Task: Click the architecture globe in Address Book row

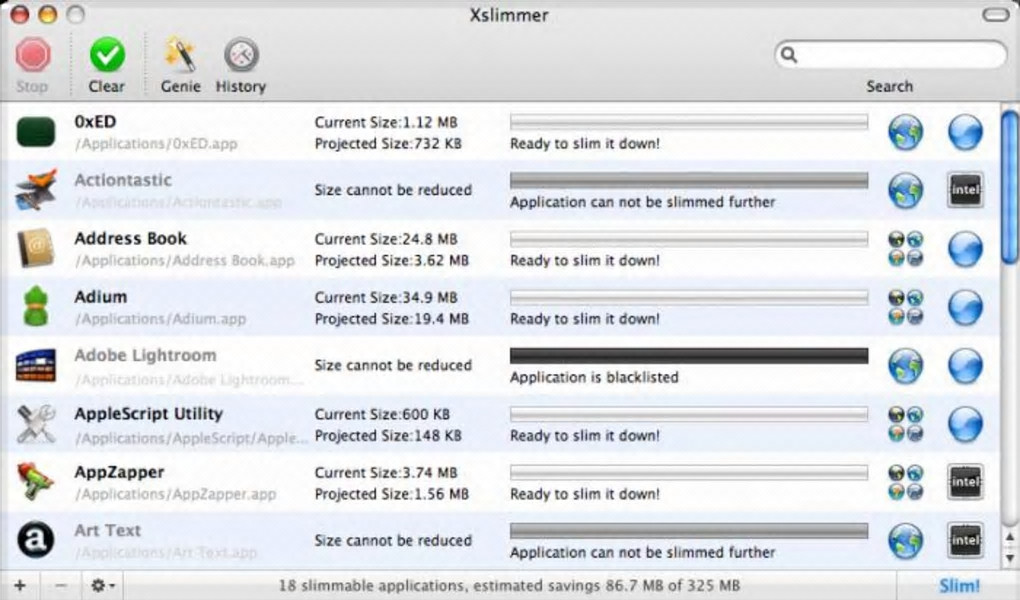Action: [x=965, y=249]
